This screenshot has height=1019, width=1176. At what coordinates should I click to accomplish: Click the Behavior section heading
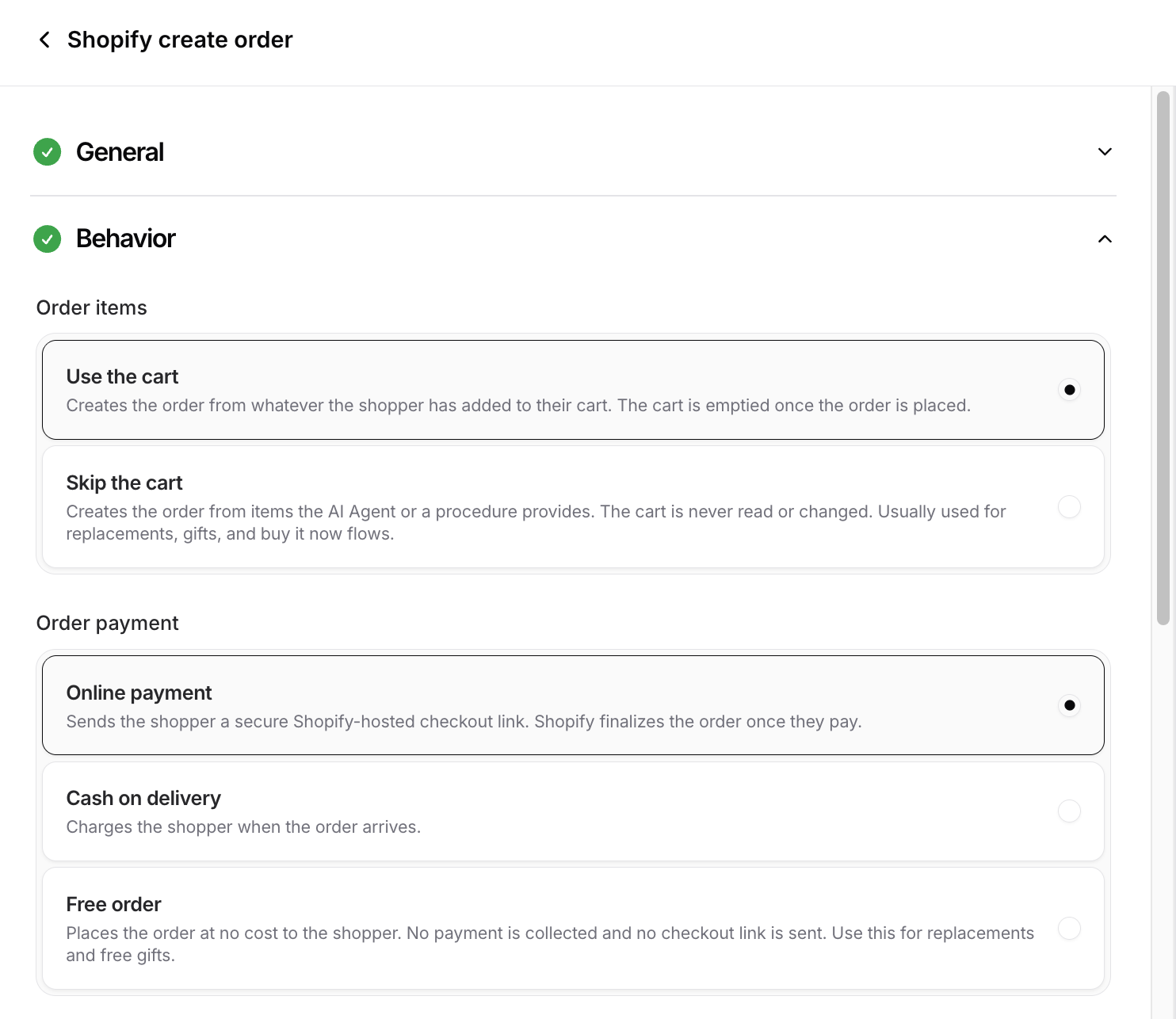click(125, 239)
